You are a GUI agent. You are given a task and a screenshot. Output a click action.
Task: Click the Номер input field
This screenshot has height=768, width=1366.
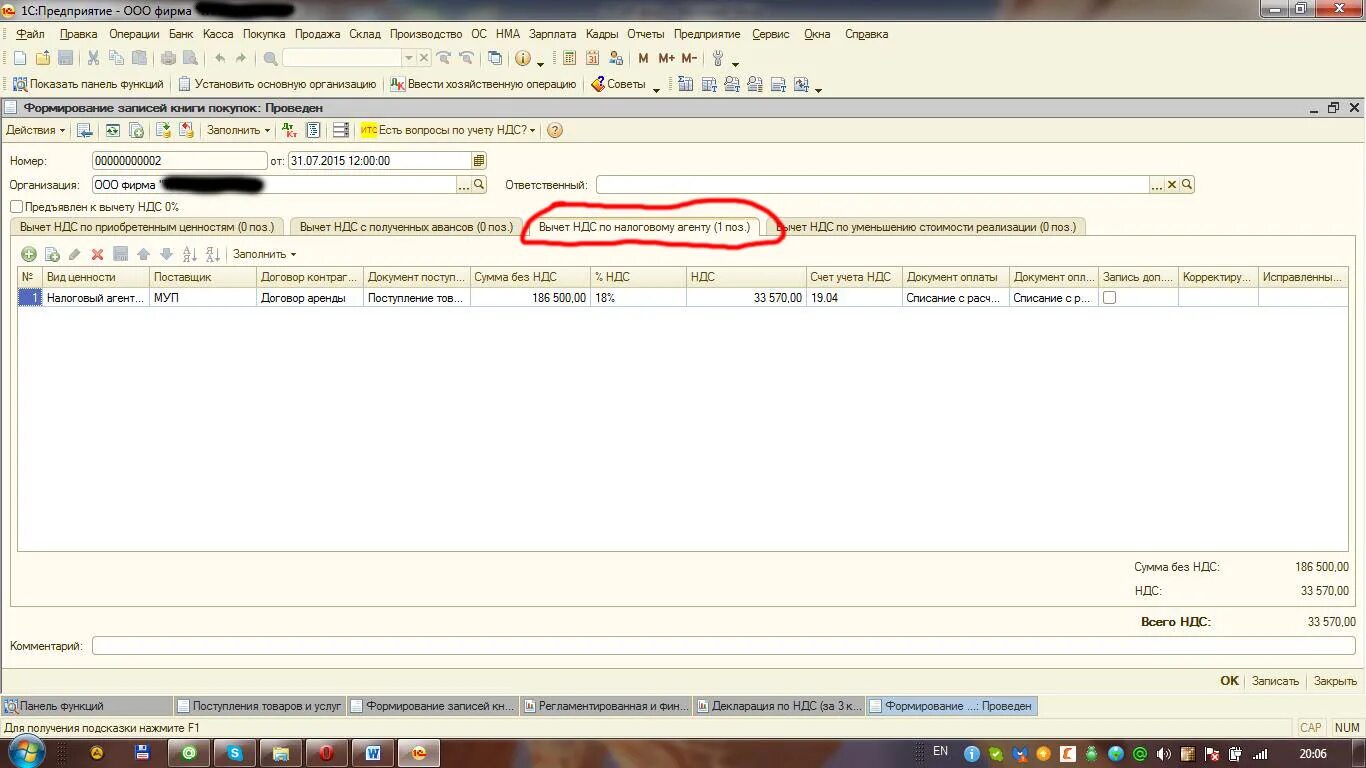[x=179, y=160]
